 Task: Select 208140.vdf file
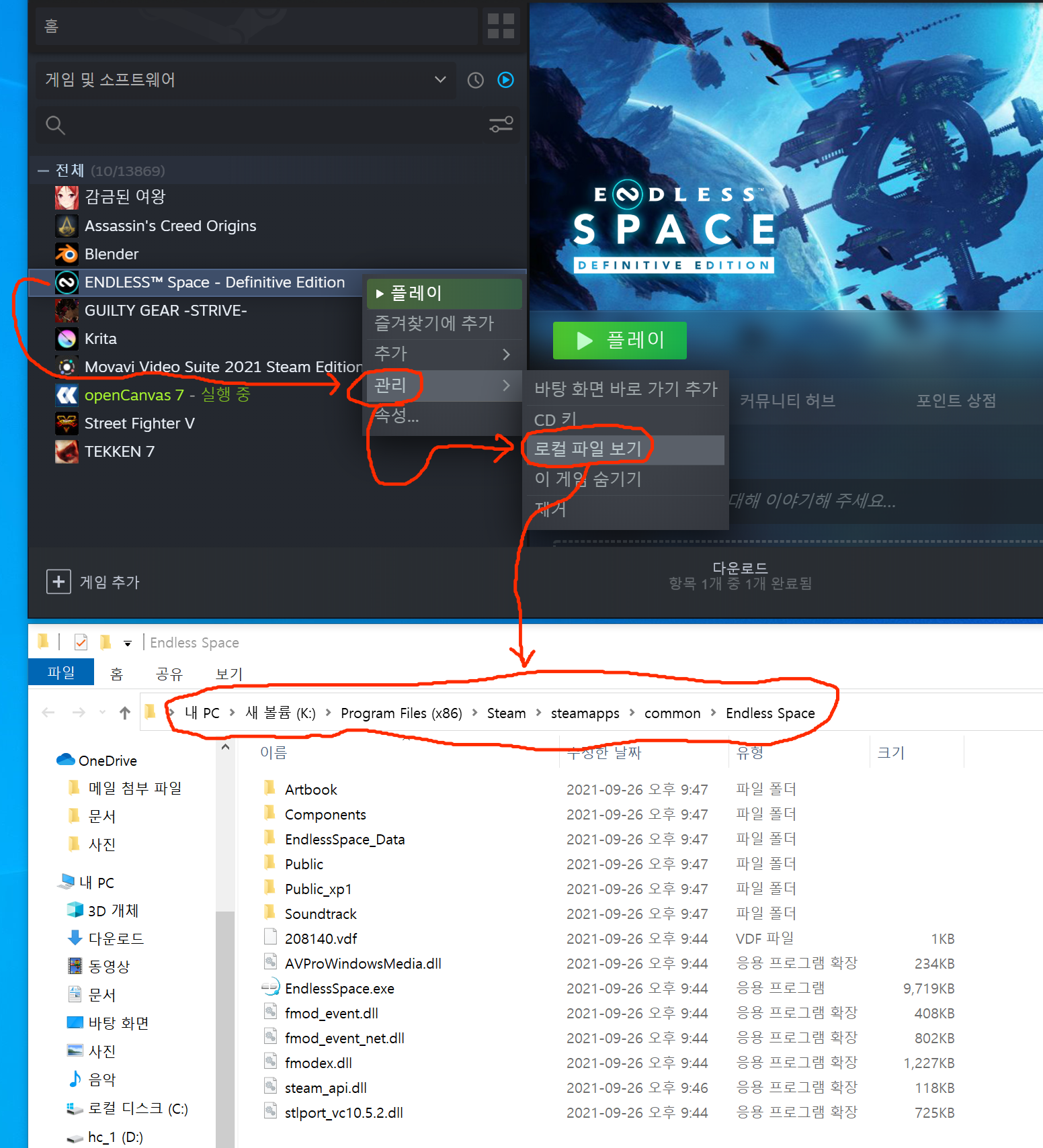321,939
